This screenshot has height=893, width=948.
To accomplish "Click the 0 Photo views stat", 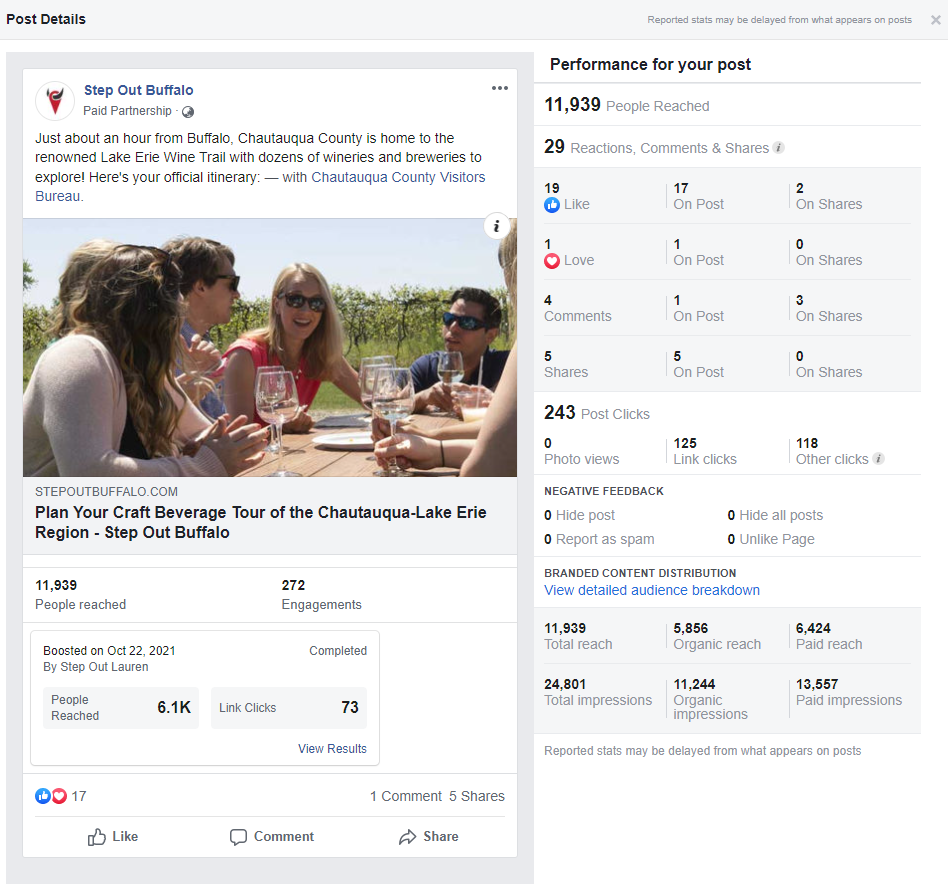I will coord(582,451).
